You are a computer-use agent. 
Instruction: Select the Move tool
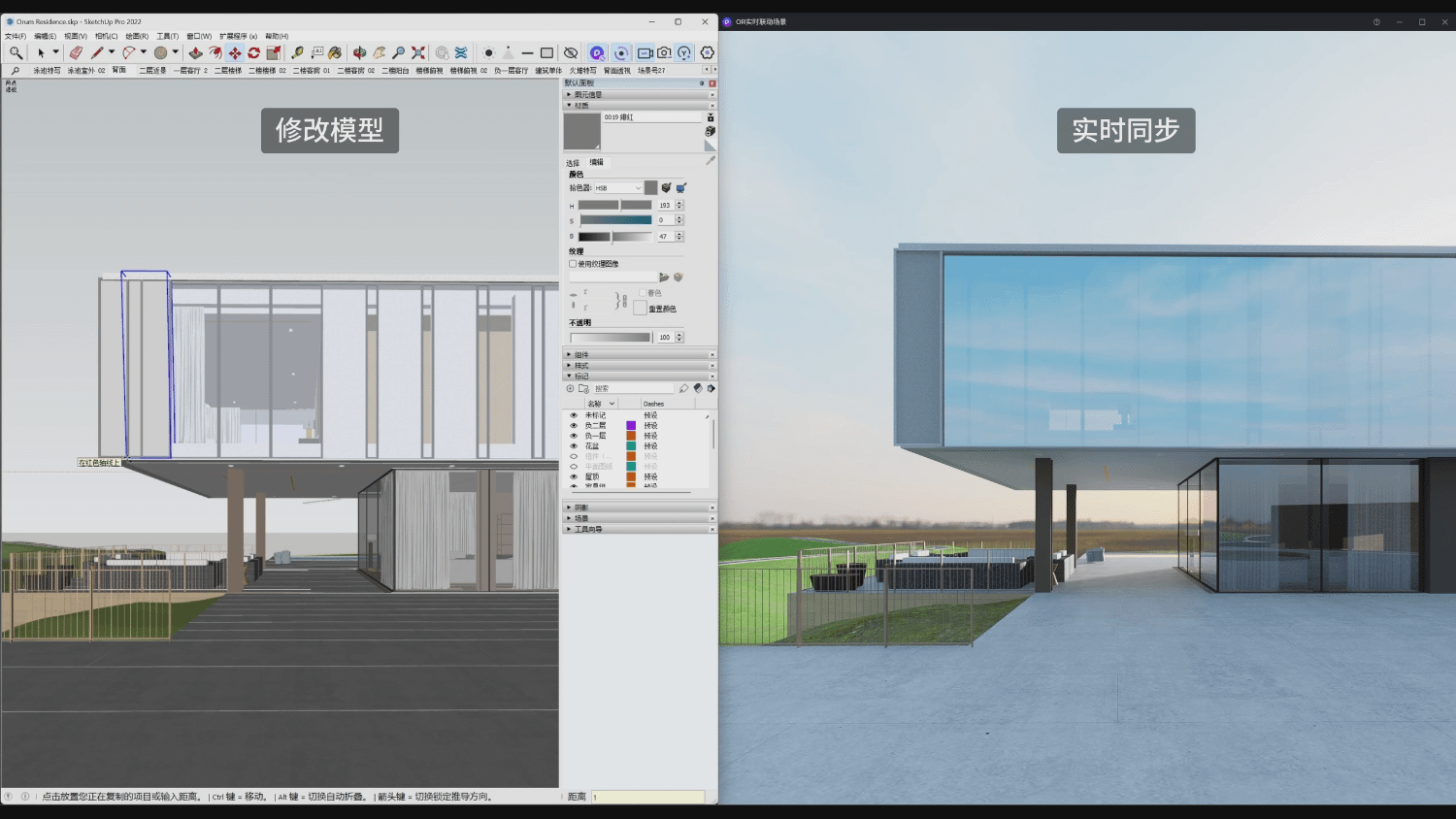[234, 52]
